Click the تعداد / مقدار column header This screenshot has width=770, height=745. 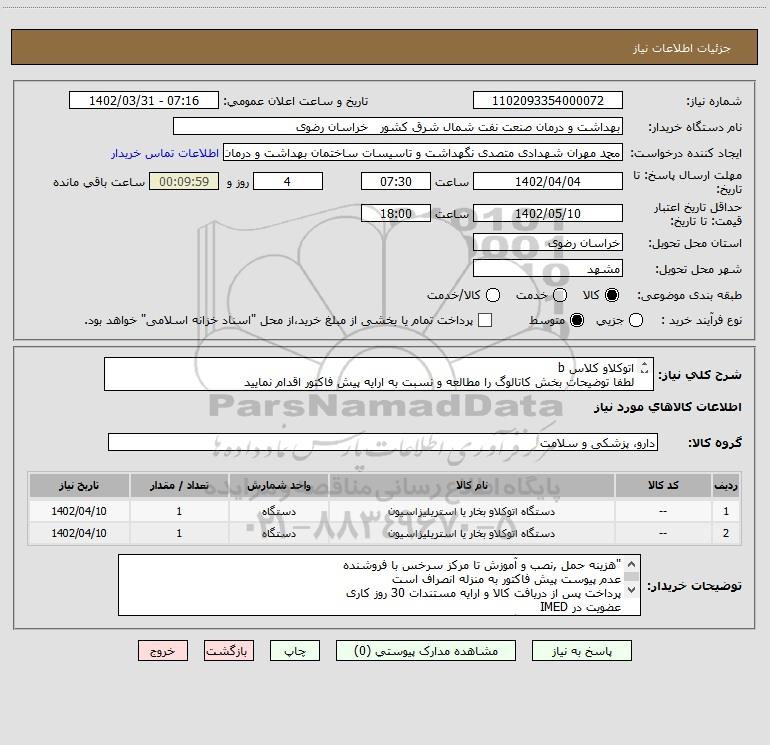click(179, 485)
